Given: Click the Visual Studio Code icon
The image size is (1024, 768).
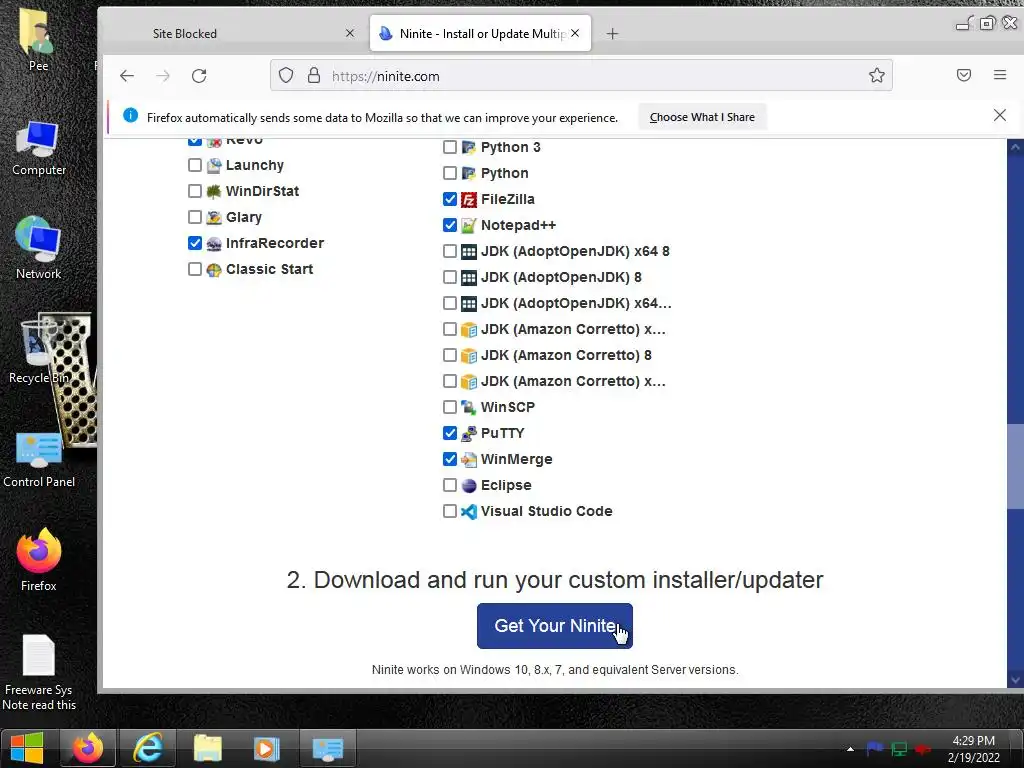Looking at the screenshot, I should 468,511.
